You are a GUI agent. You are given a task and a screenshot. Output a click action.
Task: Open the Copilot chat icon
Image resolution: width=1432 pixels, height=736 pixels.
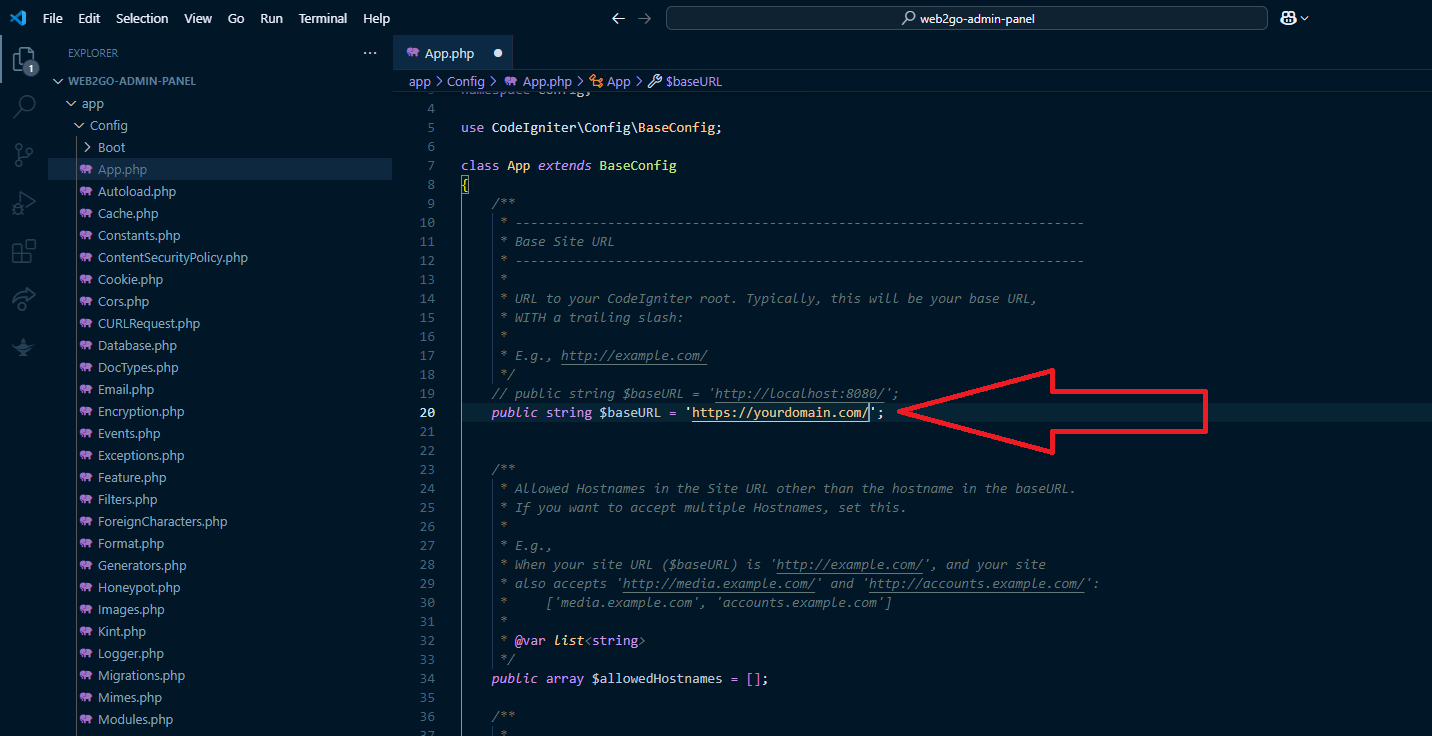tap(1288, 18)
